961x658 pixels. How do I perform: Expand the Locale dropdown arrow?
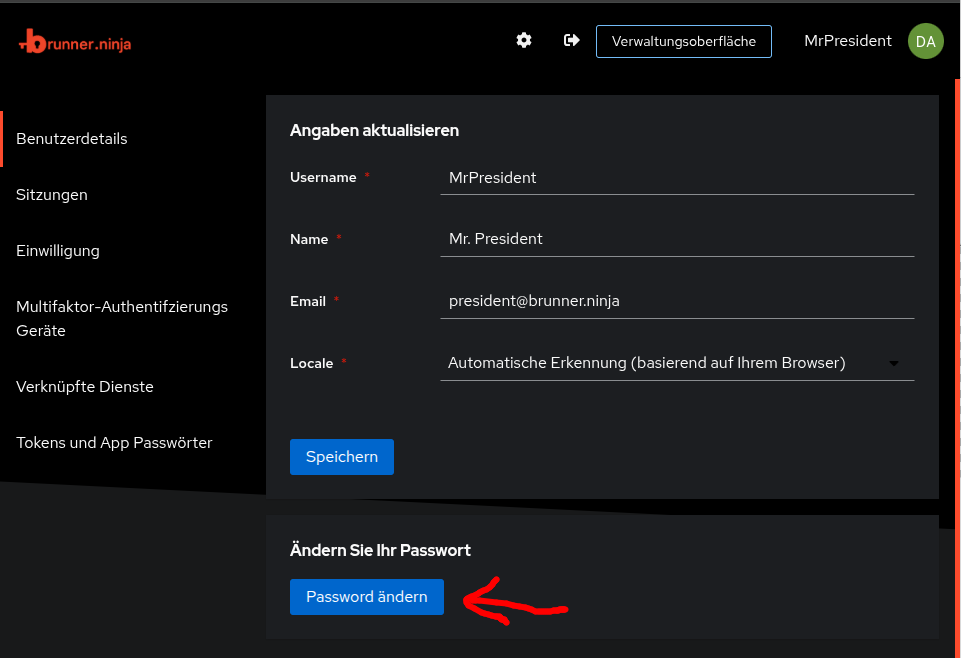[894, 363]
